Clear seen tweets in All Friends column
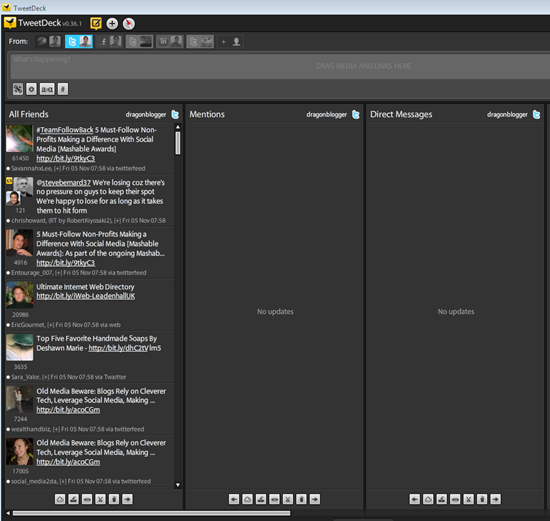The height and width of the screenshot is (521, 550). point(100,499)
